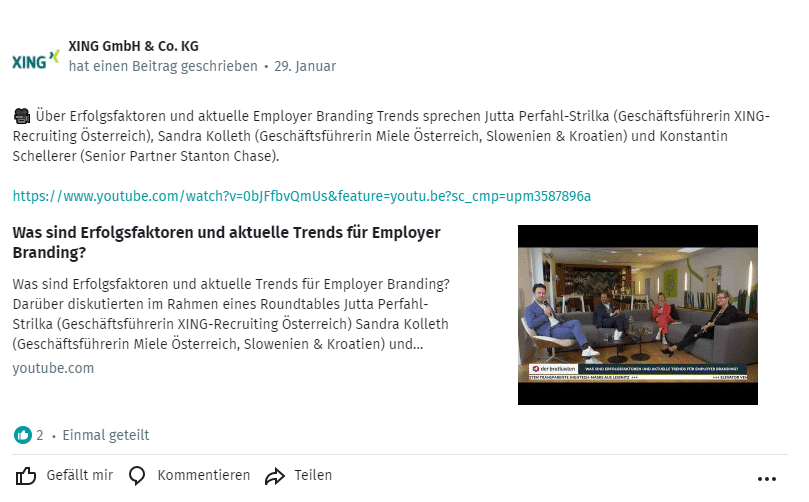
Task: Open the XING company logo
Action: tap(36, 60)
